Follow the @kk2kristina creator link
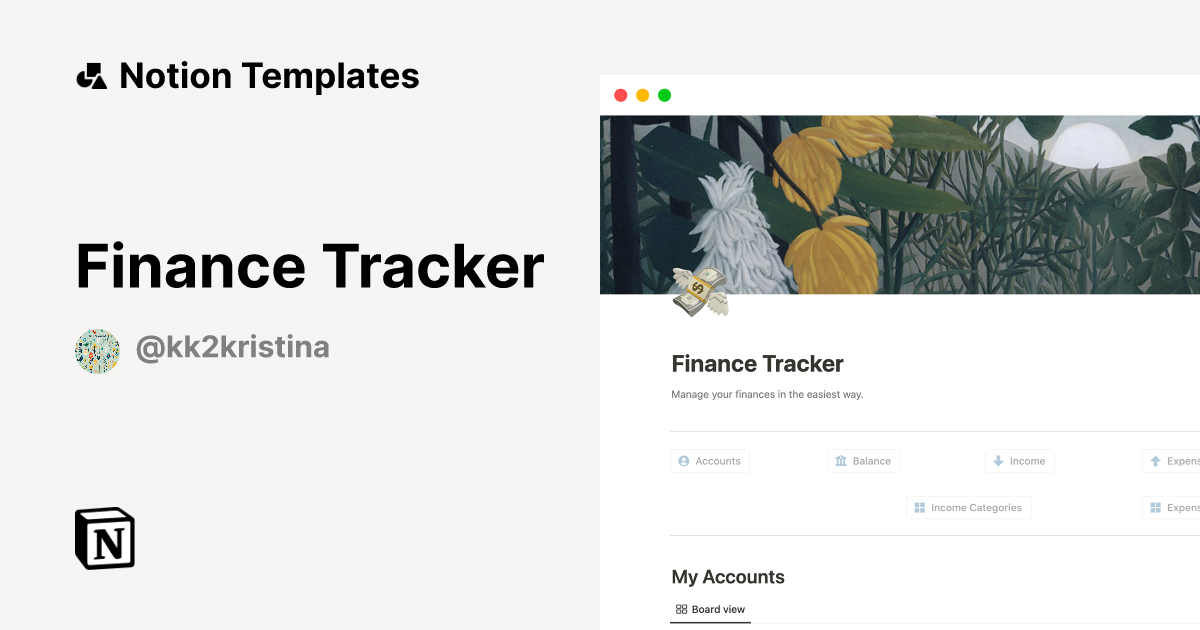The height and width of the screenshot is (630, 1200). (x=233, y=347)
